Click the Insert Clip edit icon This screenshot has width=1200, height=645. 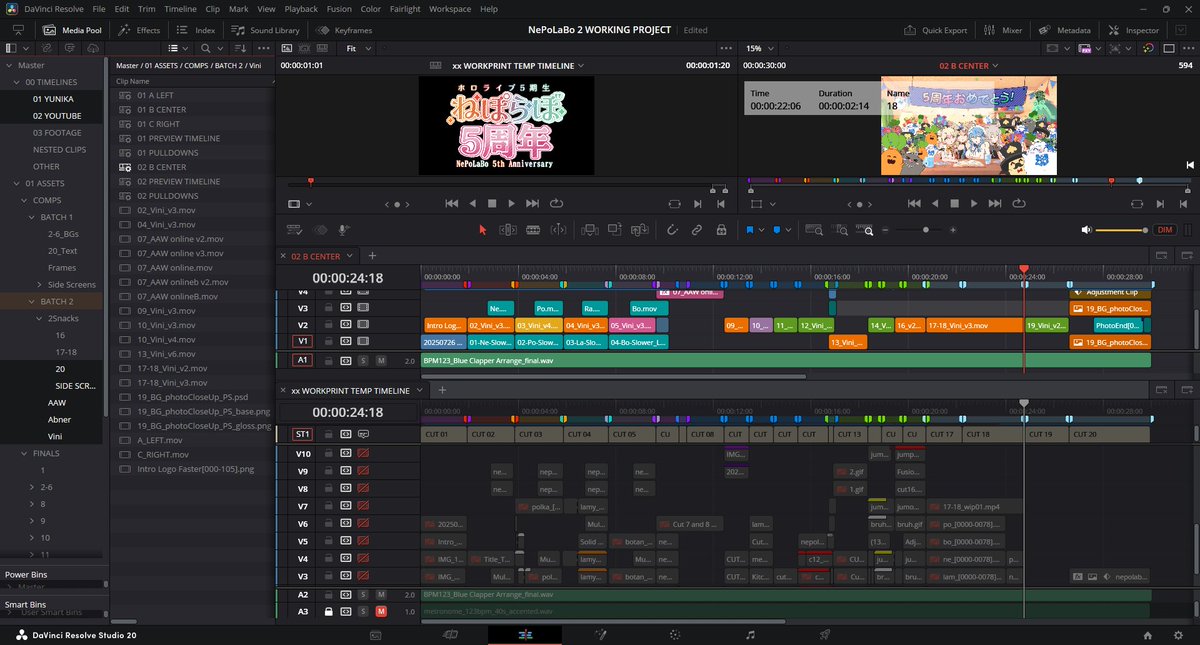point(588,230)
